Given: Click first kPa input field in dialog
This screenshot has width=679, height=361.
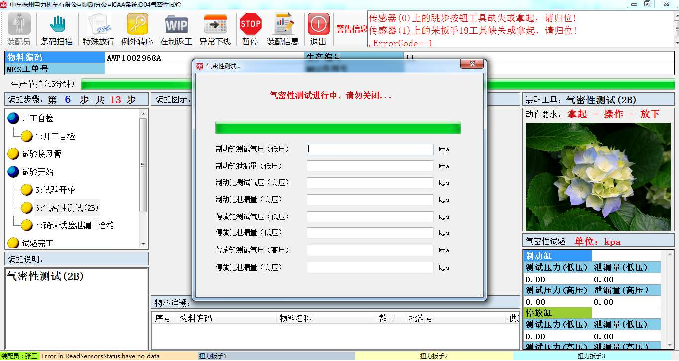Looking at the screenshot, I should [370, 149].
